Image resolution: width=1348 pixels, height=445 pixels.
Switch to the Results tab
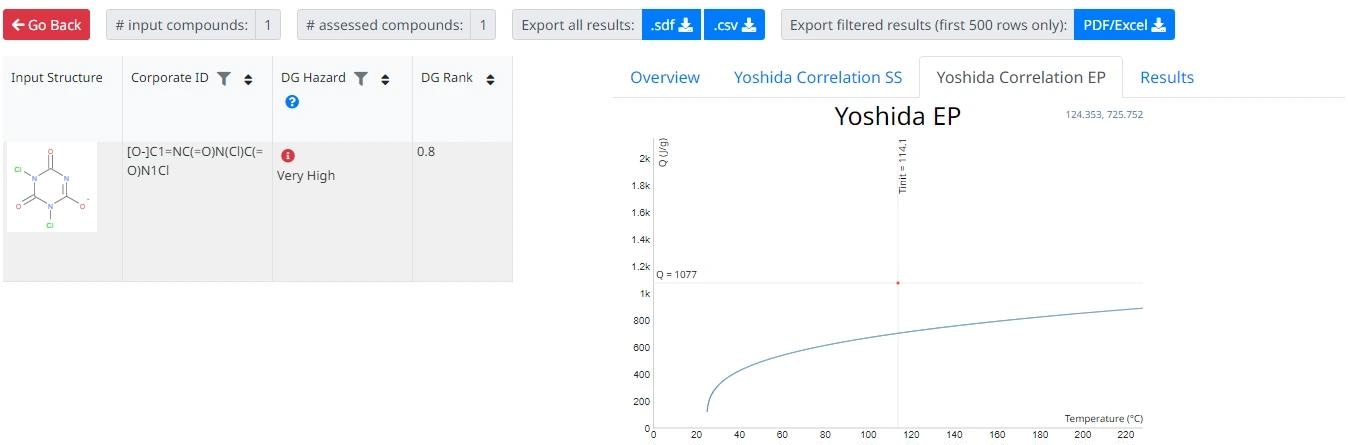point(1166,77)
